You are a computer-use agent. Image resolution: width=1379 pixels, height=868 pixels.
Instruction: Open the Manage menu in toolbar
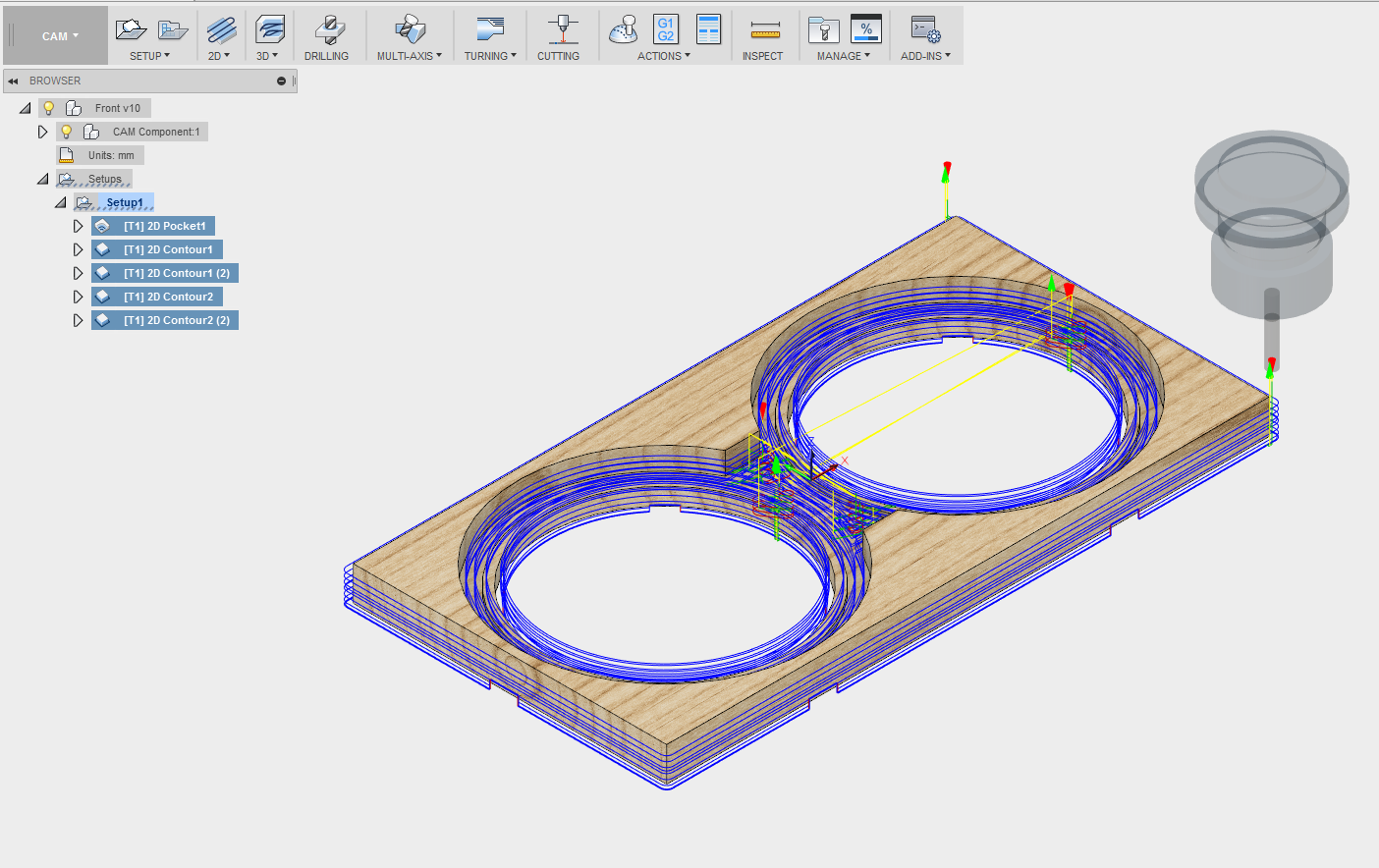tap(843, 56)
